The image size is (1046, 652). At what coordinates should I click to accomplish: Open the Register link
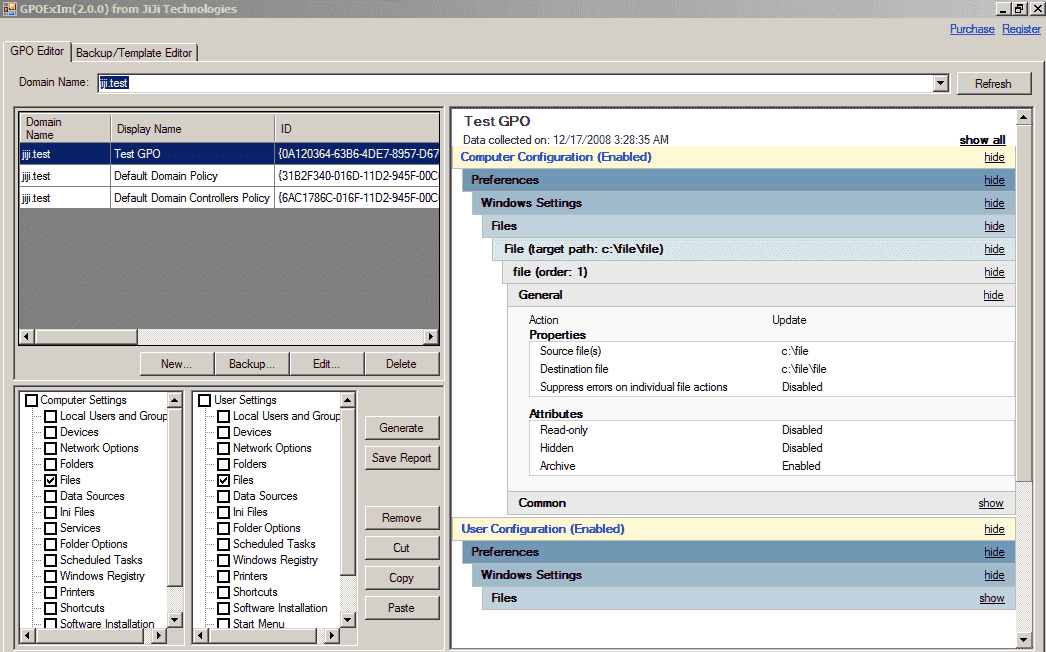[1021, 29]
